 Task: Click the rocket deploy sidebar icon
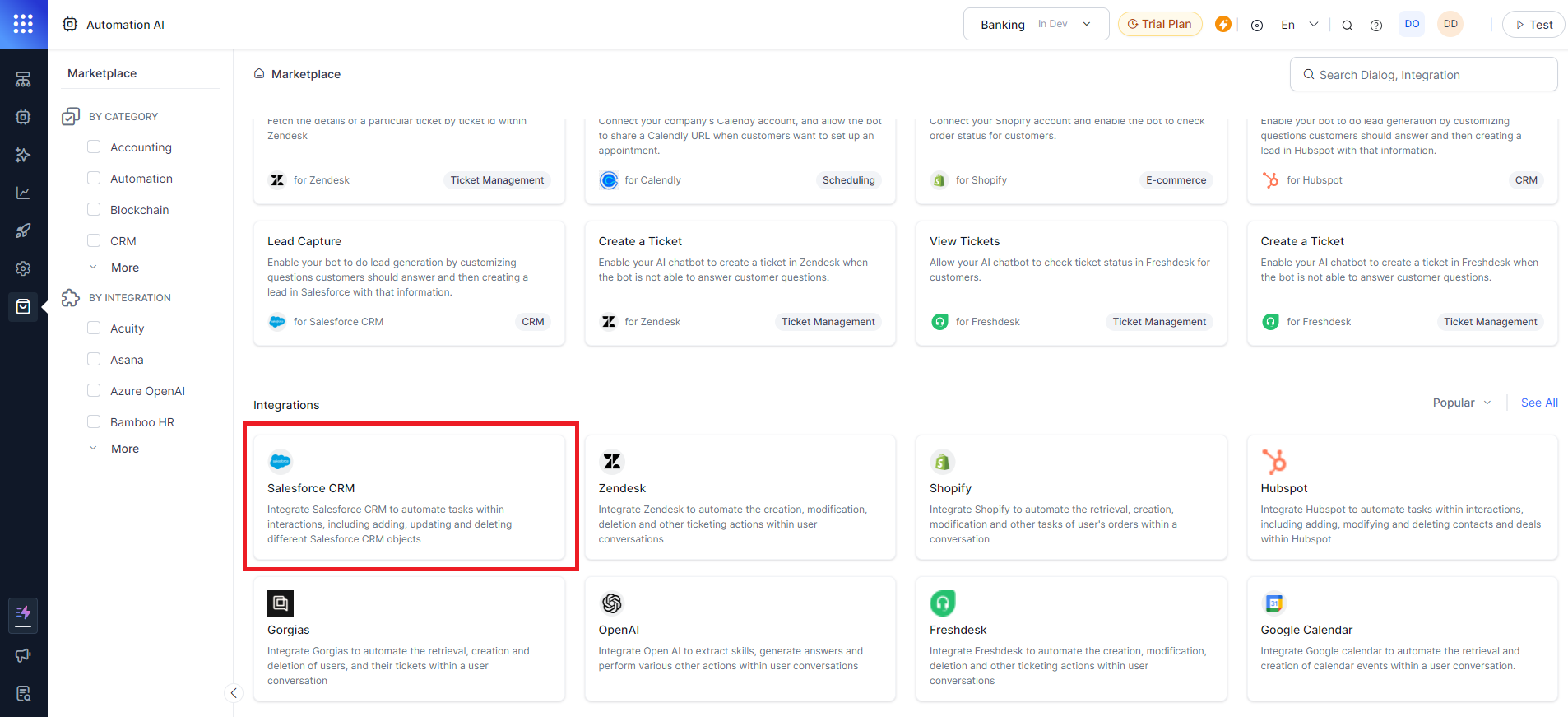click(23, 231)
